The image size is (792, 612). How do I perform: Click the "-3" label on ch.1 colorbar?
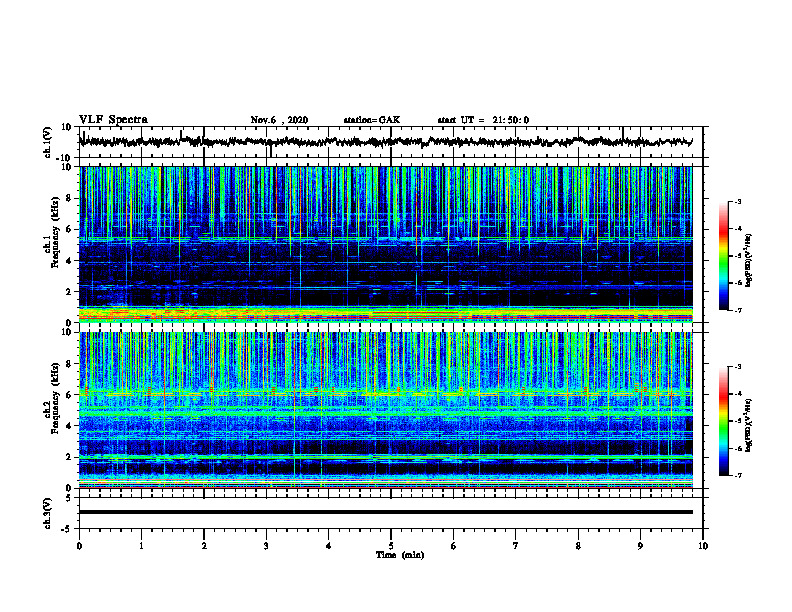(x=738, y=201)
